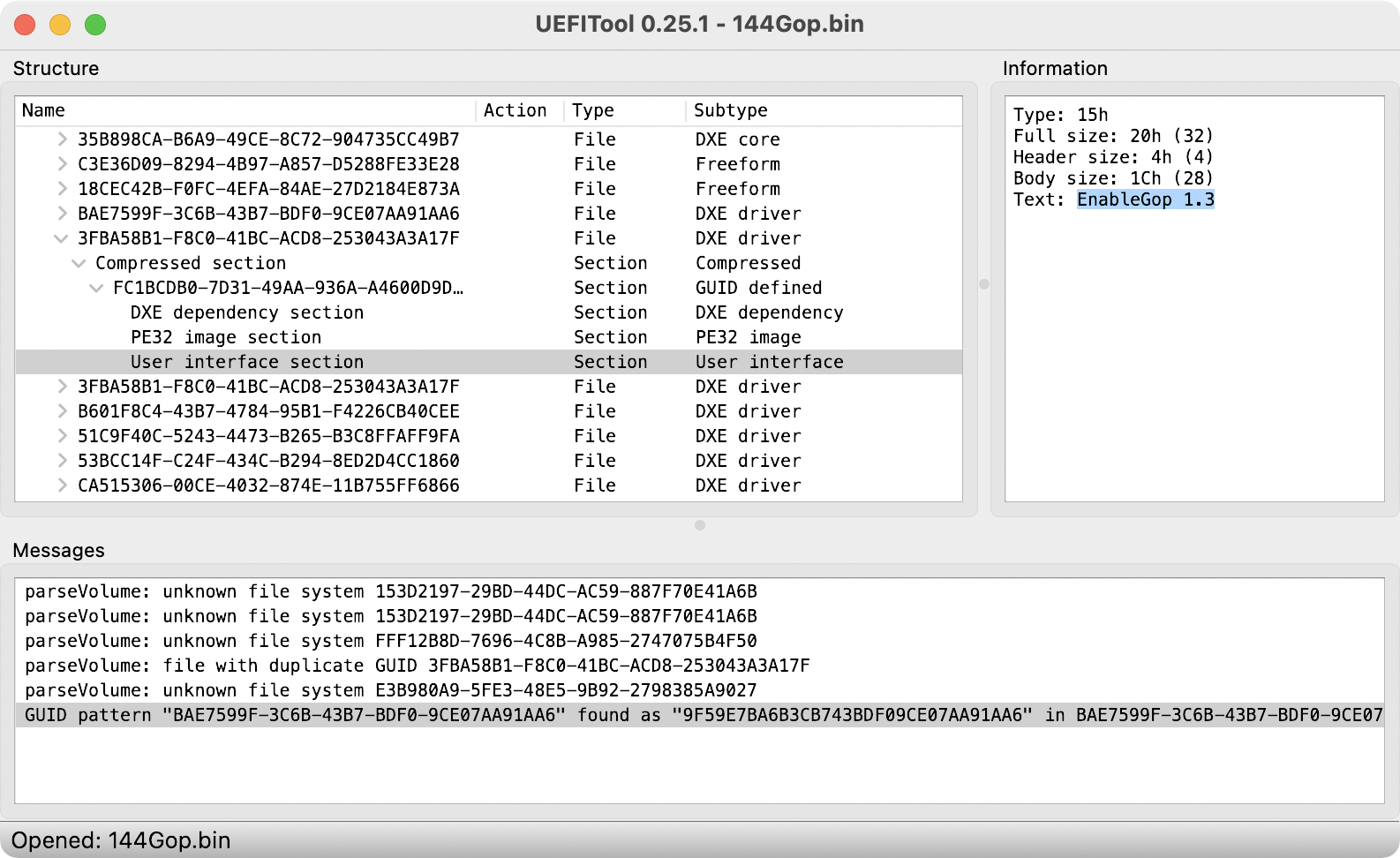Image resolution: width=1400 pixels, height=858 pixels.
Task: Click "Freeform" subtype in the 18CEC42B row
Action: [x=738, y=189]
